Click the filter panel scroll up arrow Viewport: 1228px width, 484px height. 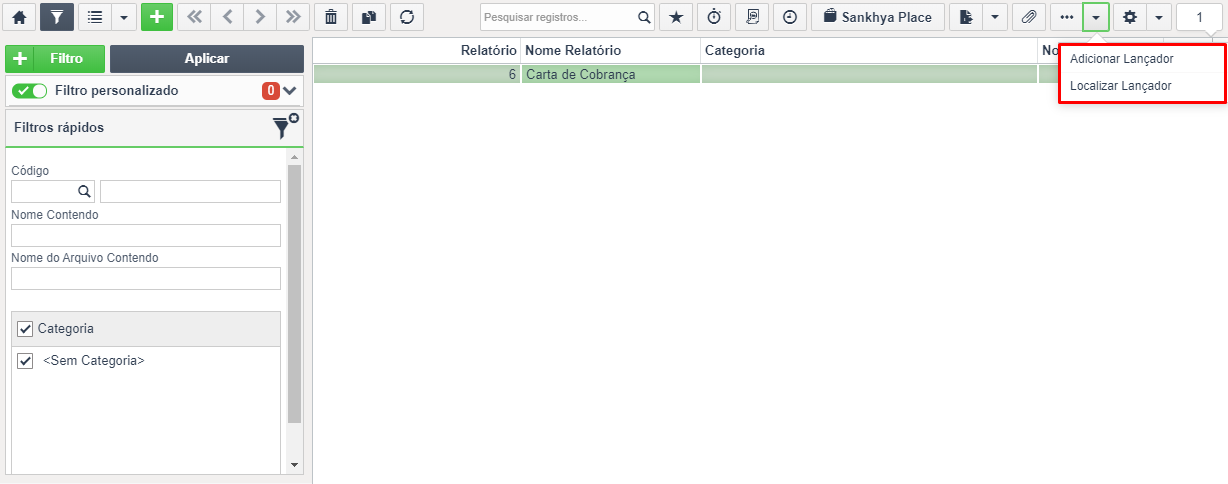coord(294,157)
